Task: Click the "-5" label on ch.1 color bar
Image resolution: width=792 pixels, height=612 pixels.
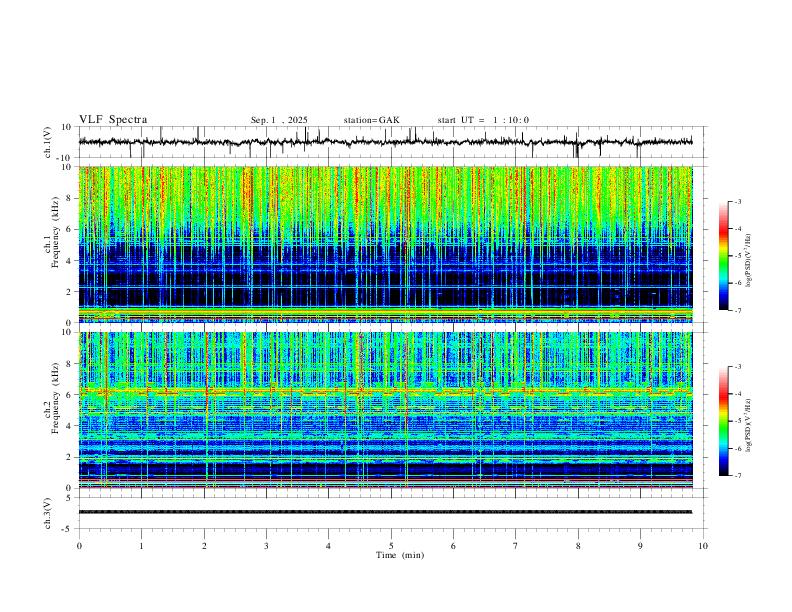Action: click(x=737, y=256)
